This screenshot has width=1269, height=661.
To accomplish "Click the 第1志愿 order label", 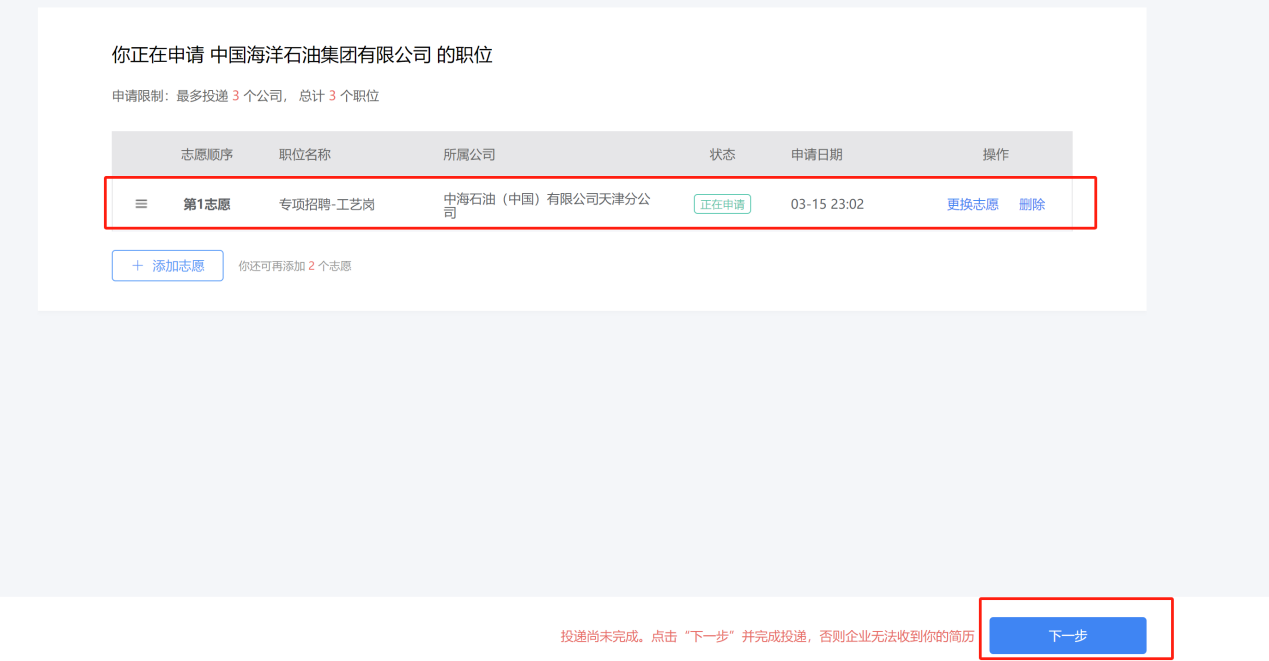I will (x=207, y=204).
